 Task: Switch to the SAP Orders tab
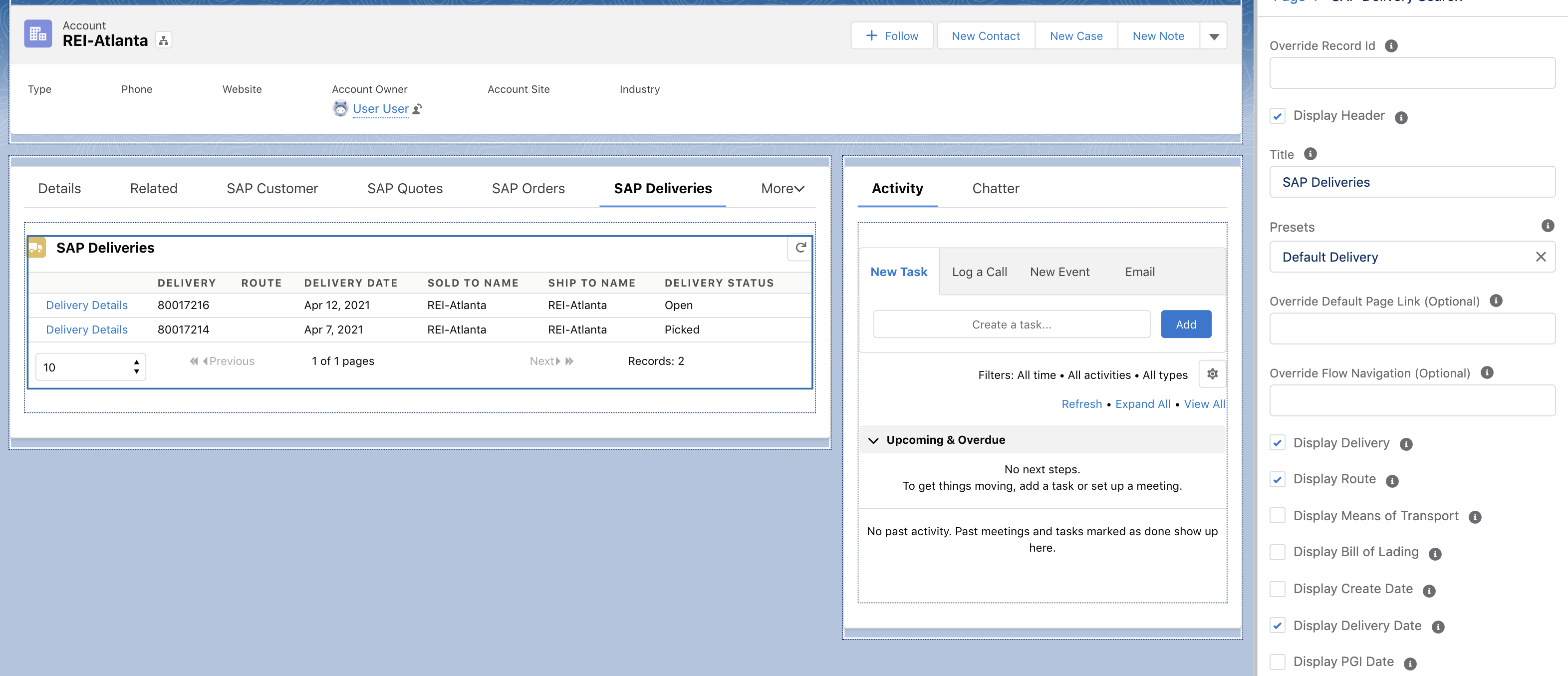[x=527, y=189]
